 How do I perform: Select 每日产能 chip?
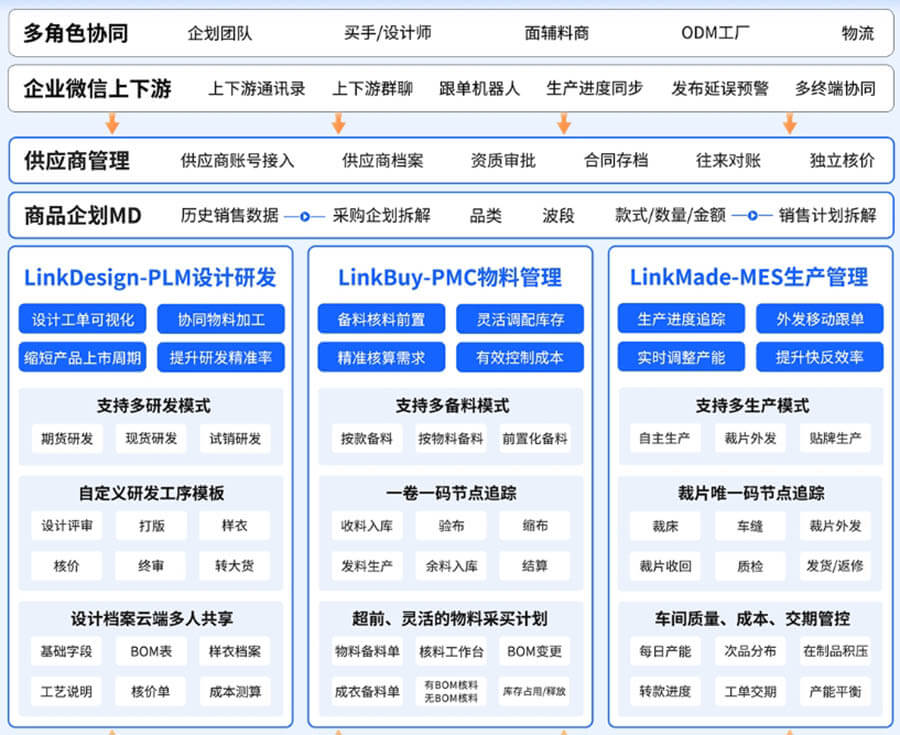pyautogui.click(x=665, y=651)
